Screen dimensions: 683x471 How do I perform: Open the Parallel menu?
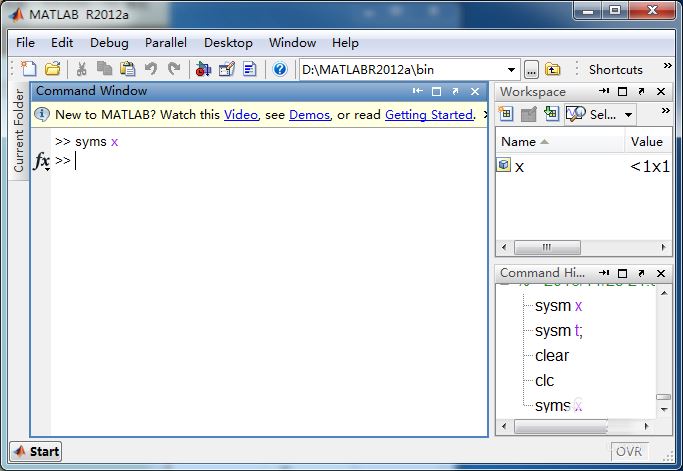point(166,43)
